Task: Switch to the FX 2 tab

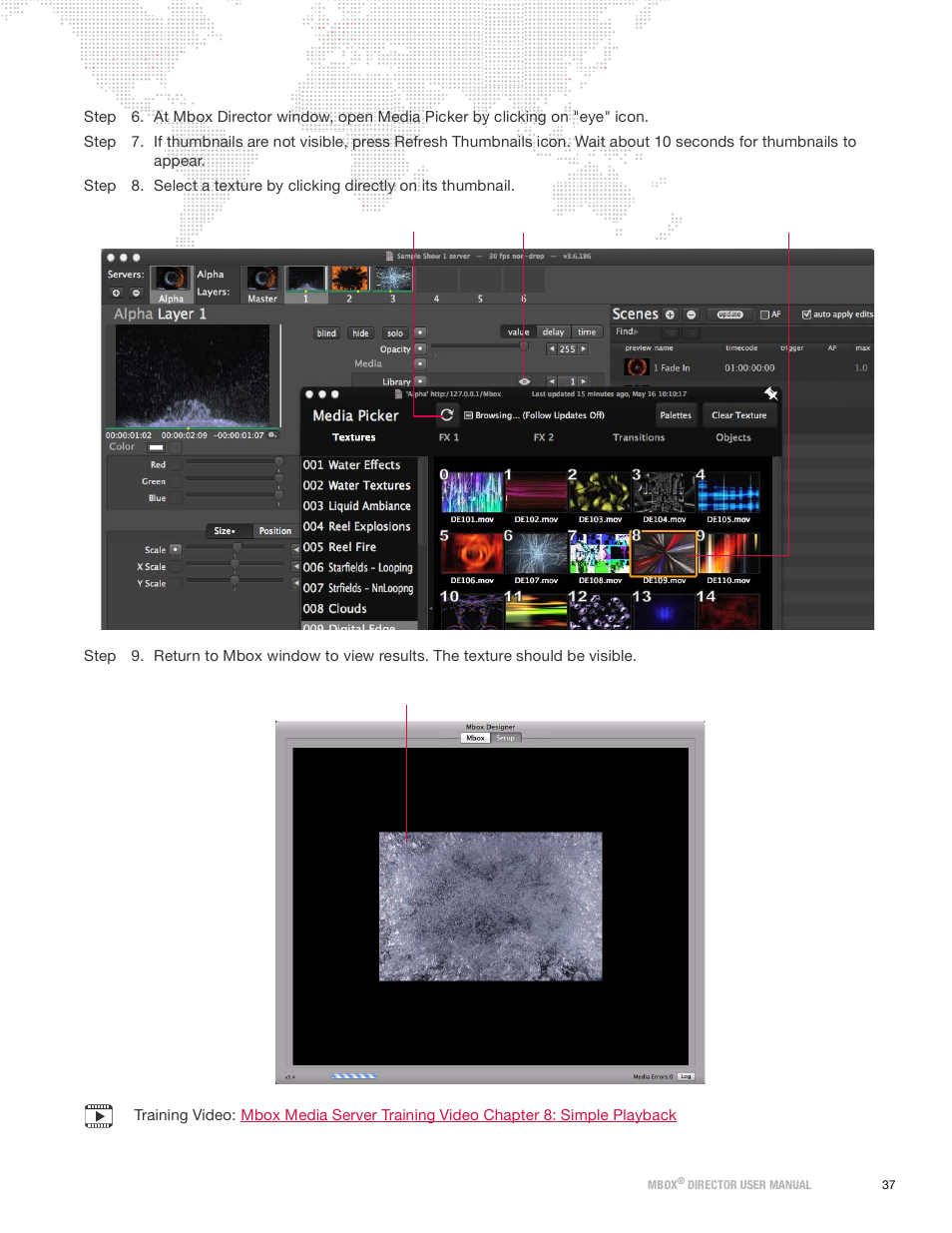Action: click(x=544, y=437)
